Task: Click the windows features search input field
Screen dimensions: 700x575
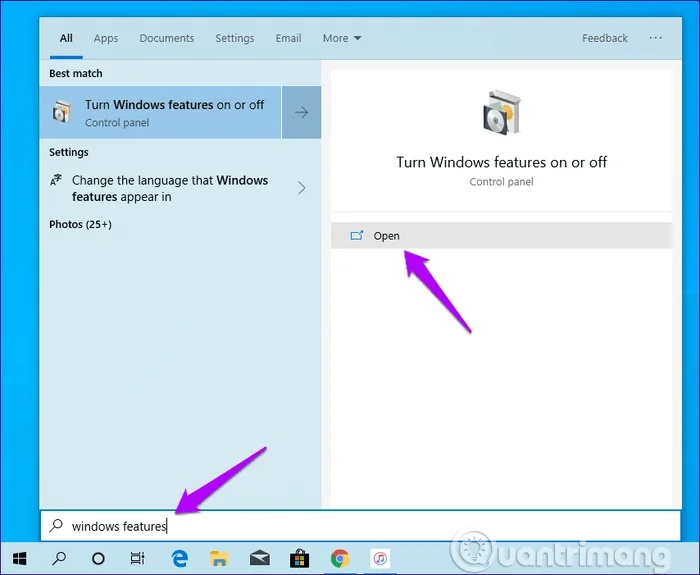Action: (x=361, y=525)
